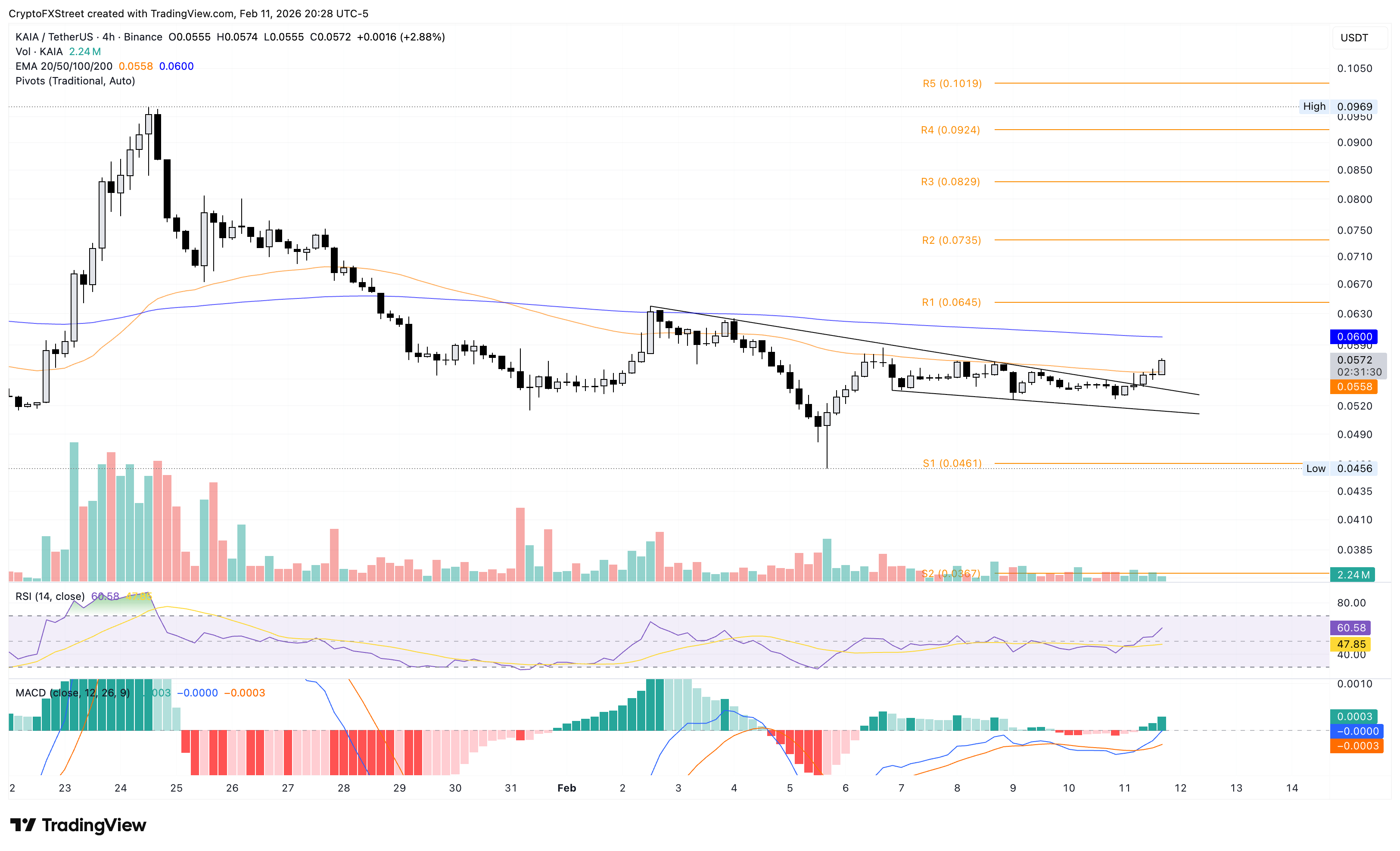The height and width of the screenshot is (851, 1400).
Task: Click the yellow 47.85 RSI average tag
Action: pos(1350,644)
